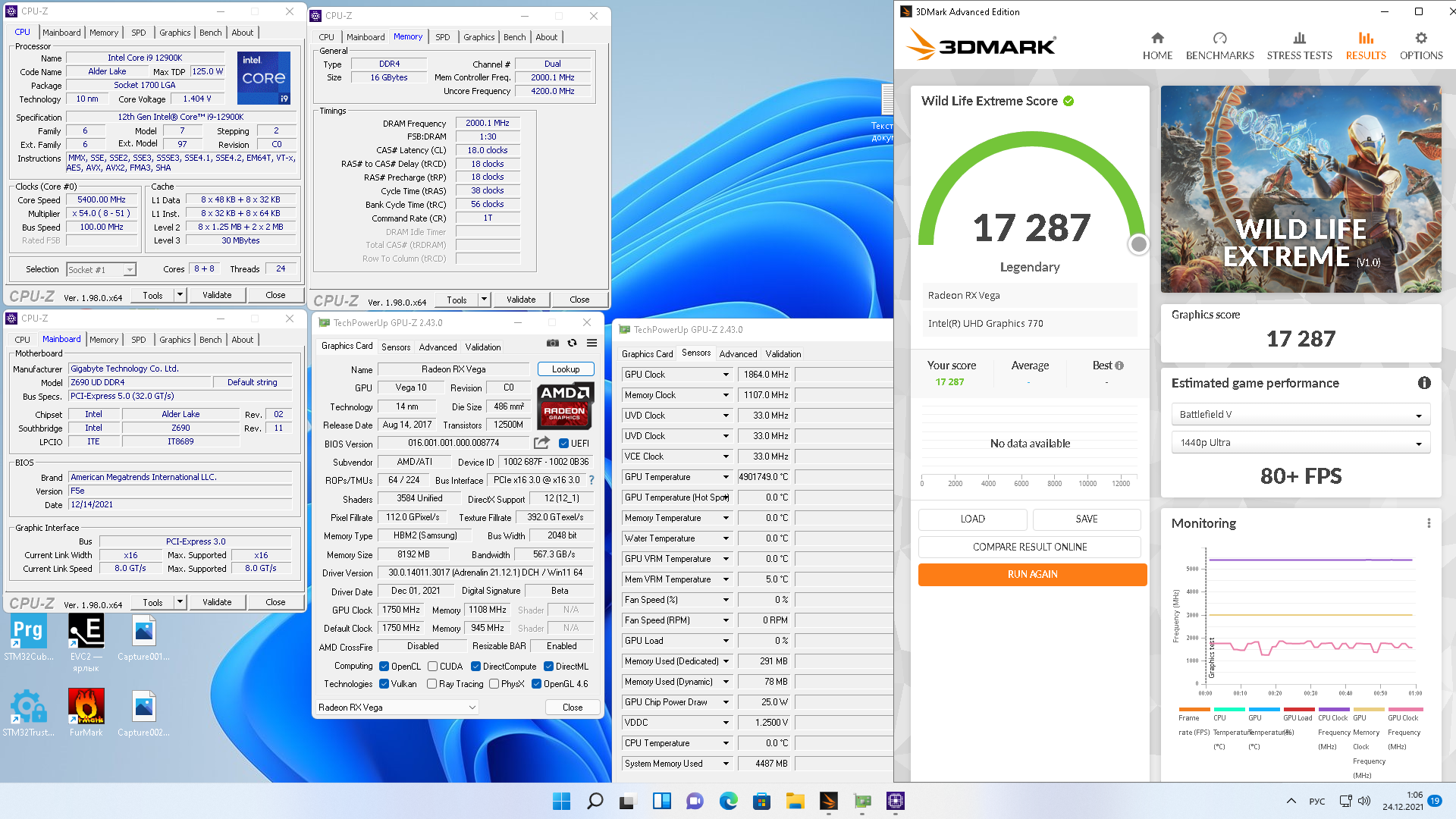The height and width of the screenshot is (819, 1456).
Task: Toggle the Vulkan checkbox
Action: click(x=384, y=684)
